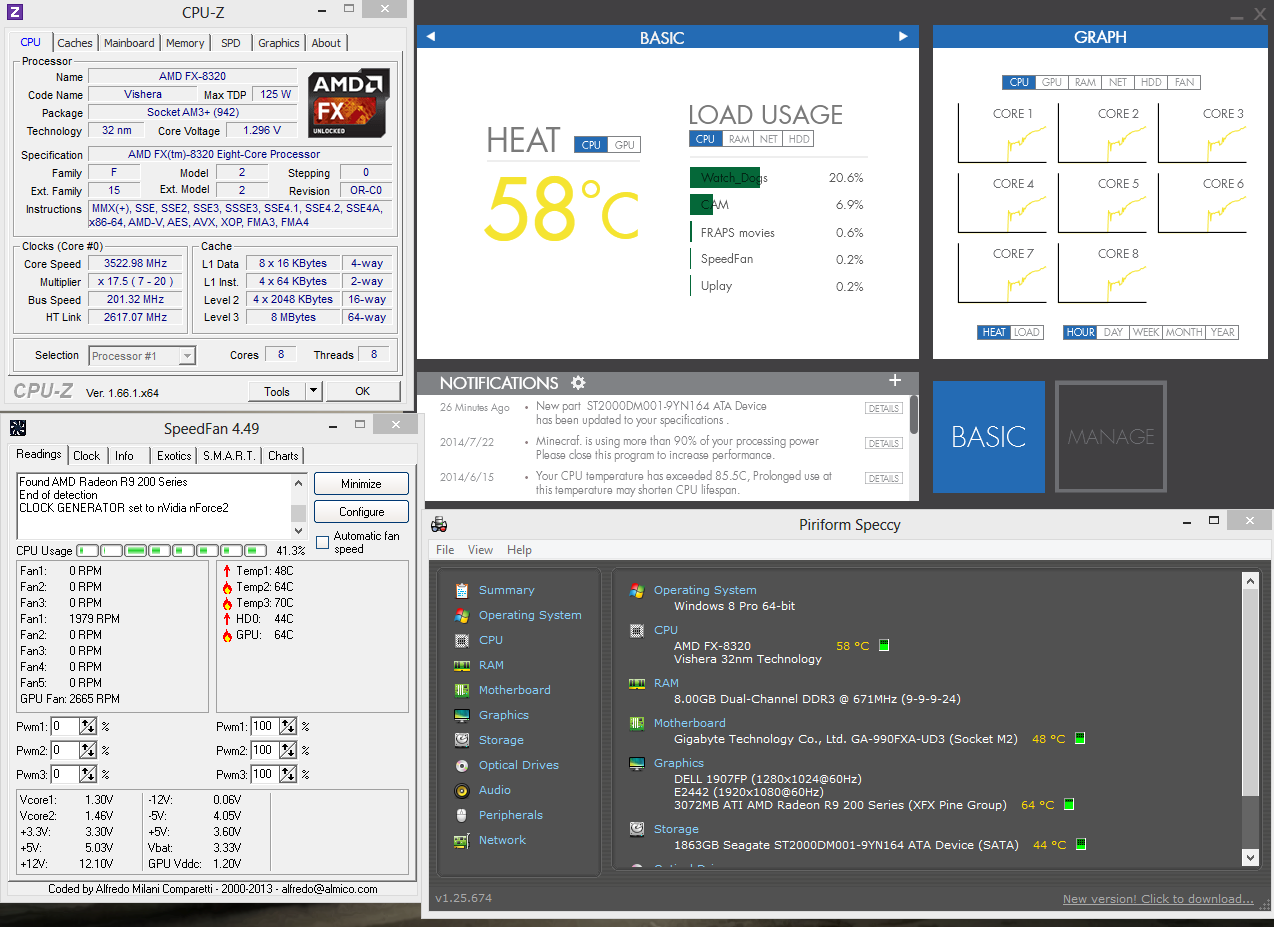This screenshot has height=927, width=1274.
Task: Click the CORE 1 heat graph thumbnail
Action: [1003, 133]
